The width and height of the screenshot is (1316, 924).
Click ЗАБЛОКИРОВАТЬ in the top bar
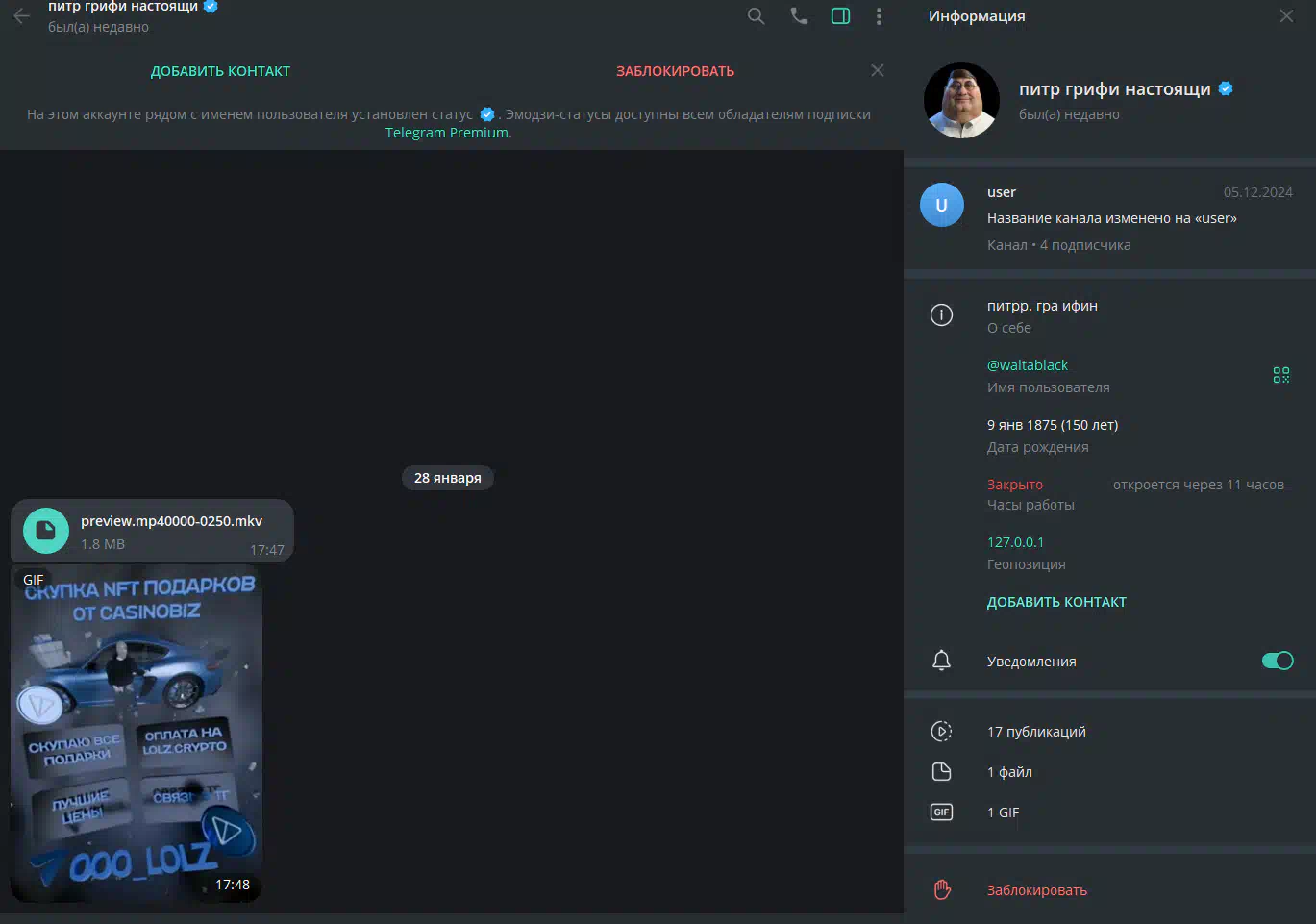[x=675, y=71]
